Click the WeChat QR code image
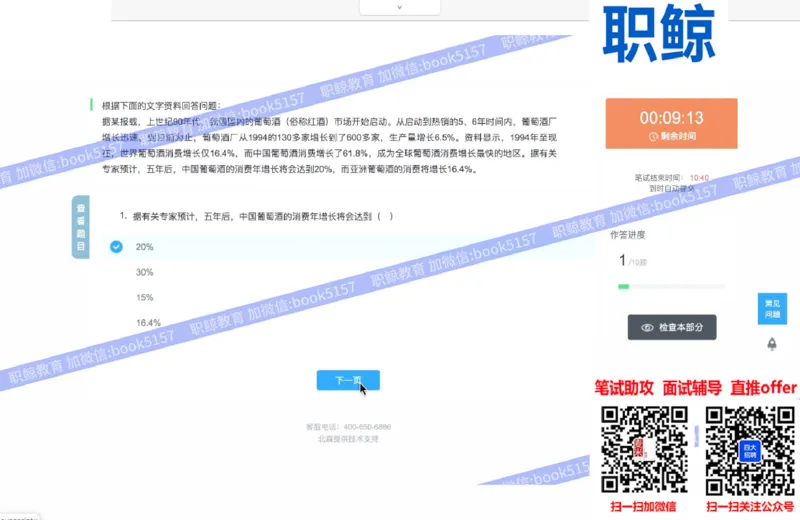Image resolution: width=800 pixels, height=520 pixels. tap(644, 450)
